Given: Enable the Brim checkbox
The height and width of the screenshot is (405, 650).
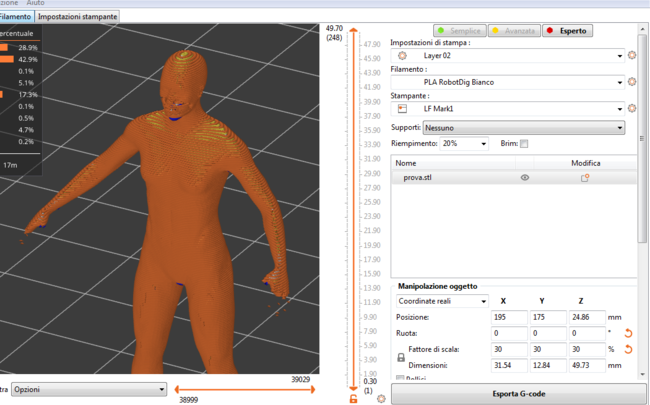Looking at the screenshot, I should coord(524,144).
